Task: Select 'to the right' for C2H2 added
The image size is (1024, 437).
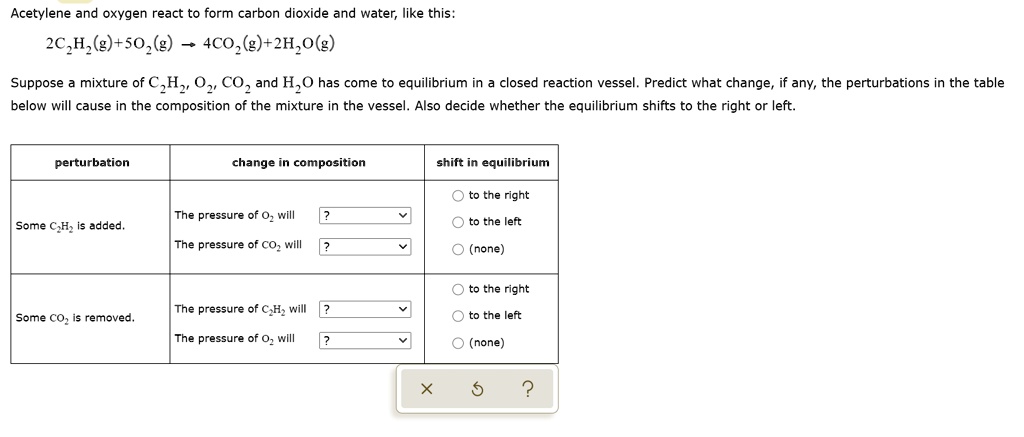Action: click(x=458, y=196)
